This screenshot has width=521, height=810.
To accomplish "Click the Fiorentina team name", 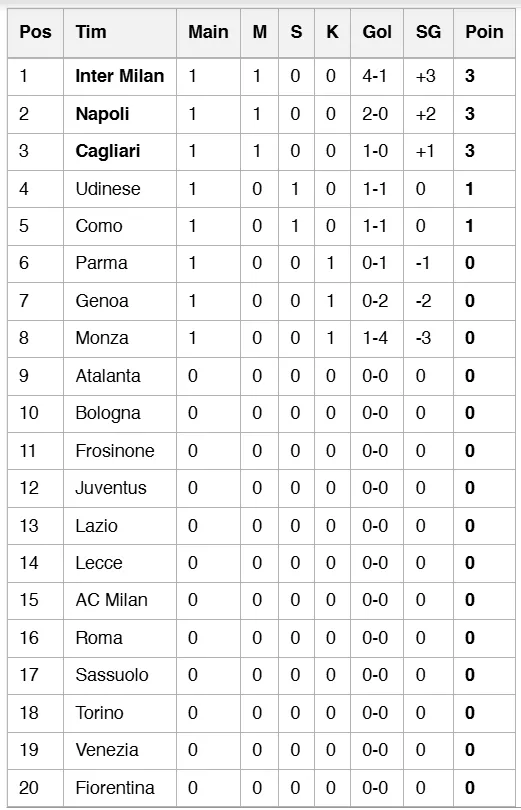I will pos(115,788).
